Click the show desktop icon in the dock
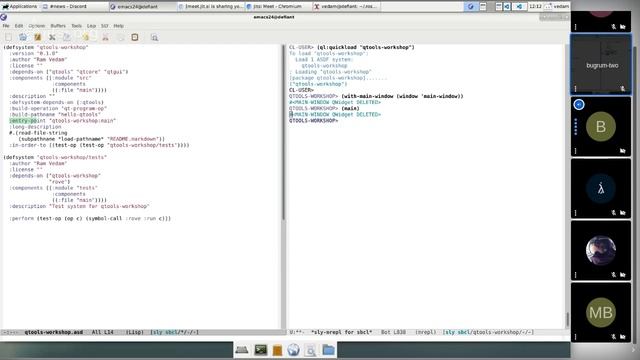The width and height of the screenshot is (640, 360). (242, 350)
